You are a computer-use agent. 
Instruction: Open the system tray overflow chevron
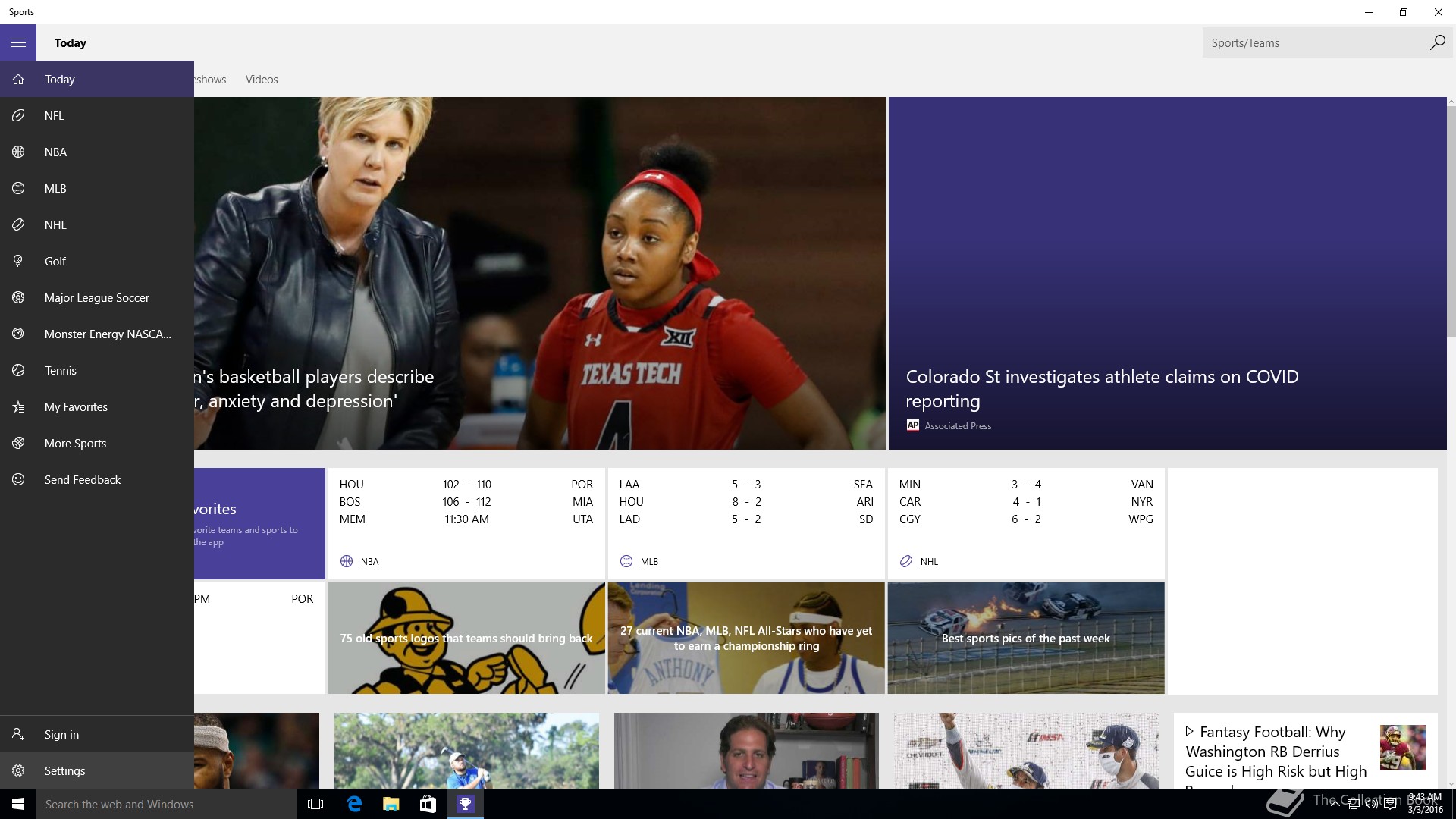(x=1335, y=804)
